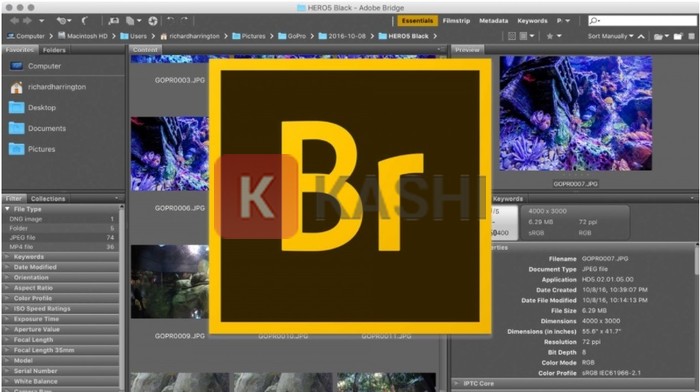Filter by Folder file type

pyautogui.click(x=61, y=228)
